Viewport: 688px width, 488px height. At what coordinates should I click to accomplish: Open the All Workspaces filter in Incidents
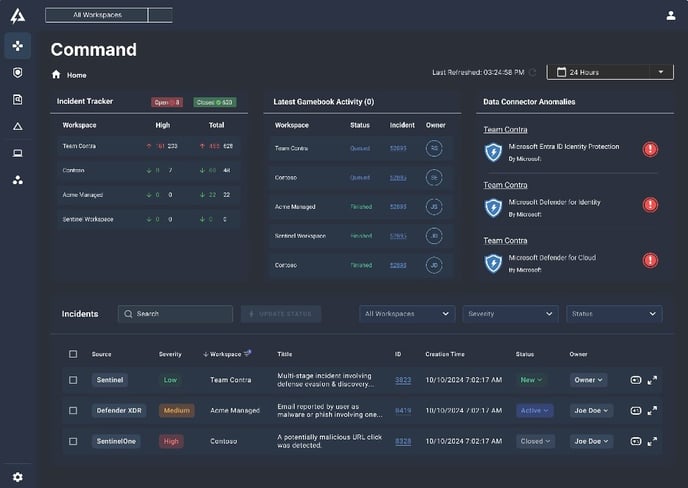pyautogui.click(x=407, y=314)
